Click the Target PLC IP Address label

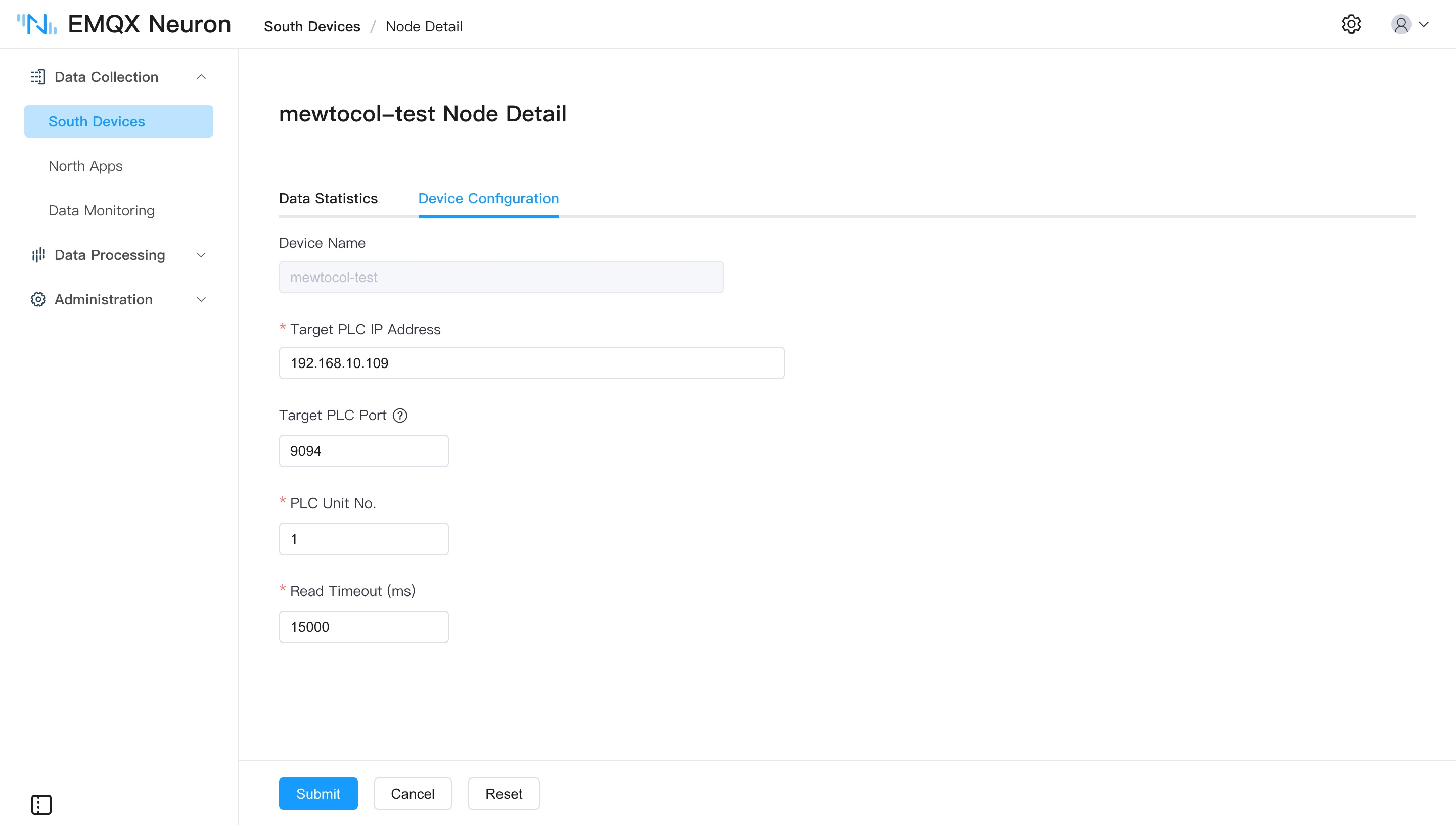[x=366, y=329]
